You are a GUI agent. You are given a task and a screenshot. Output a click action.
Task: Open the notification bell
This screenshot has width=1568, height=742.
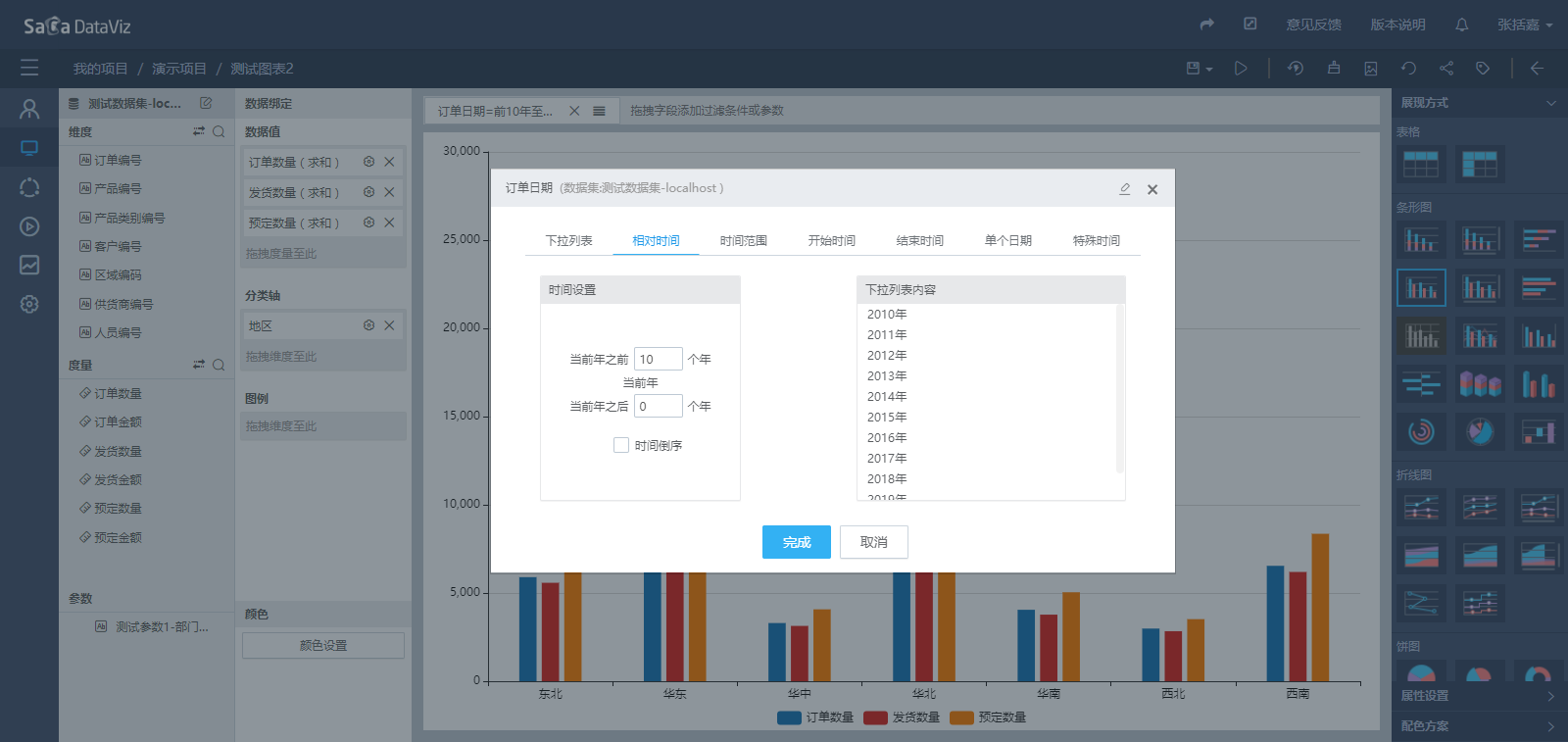(x=1462, y=25)
